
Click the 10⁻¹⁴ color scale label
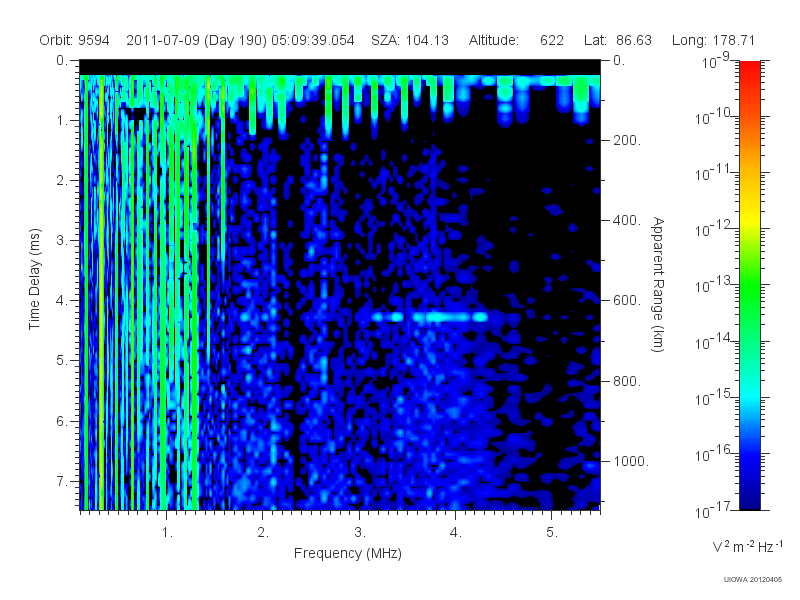(714, 341)
